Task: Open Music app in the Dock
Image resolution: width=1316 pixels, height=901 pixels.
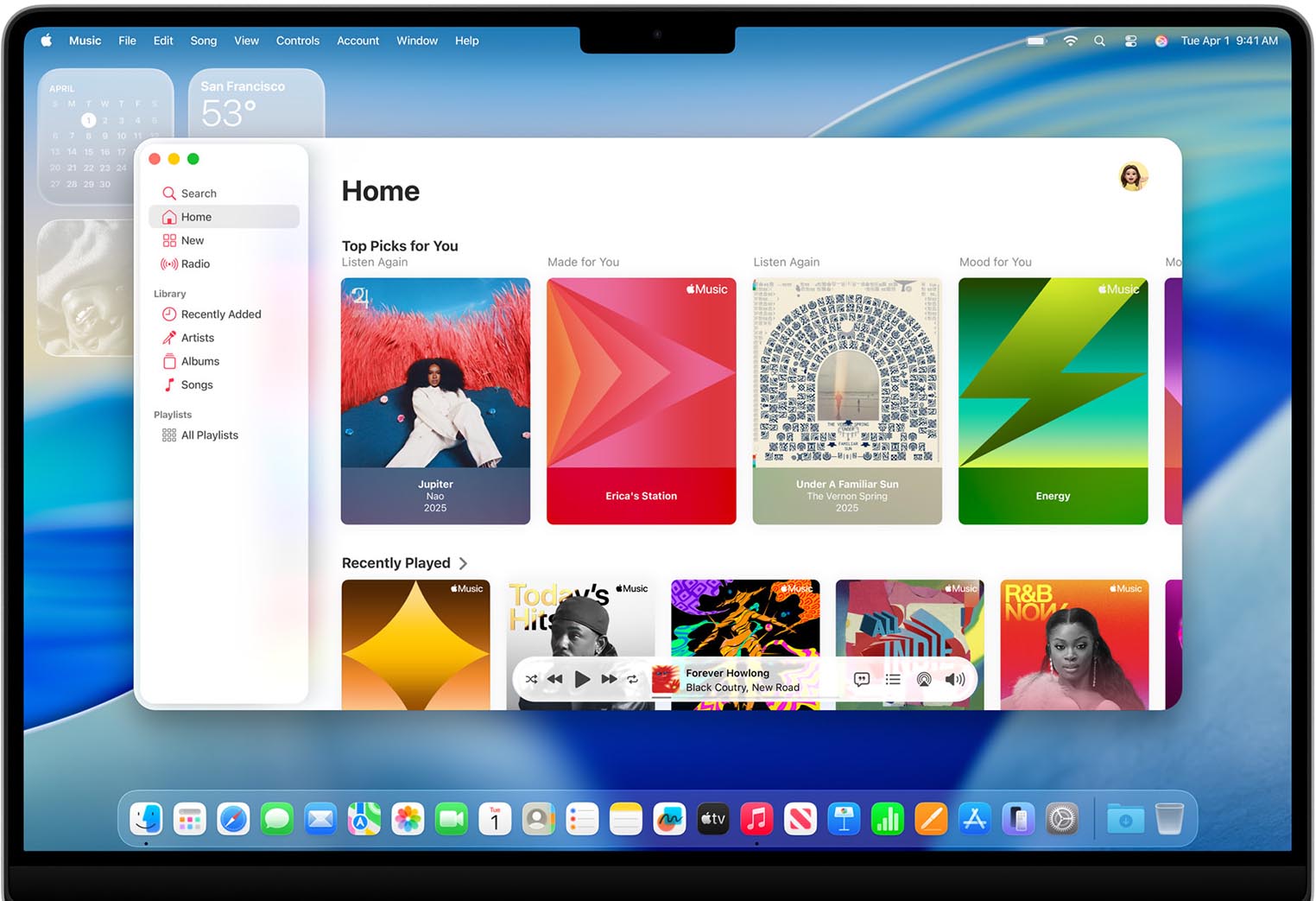Action: [x=756, y=818]
